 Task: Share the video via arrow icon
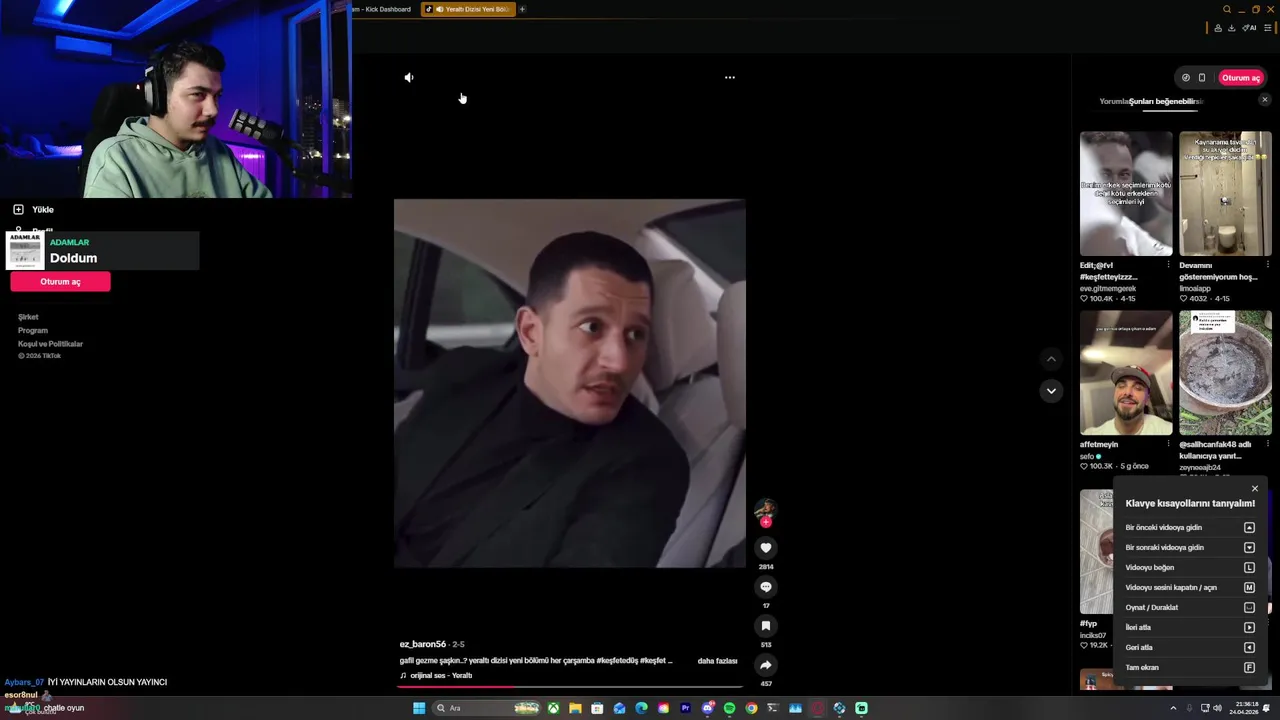[766, 665]
